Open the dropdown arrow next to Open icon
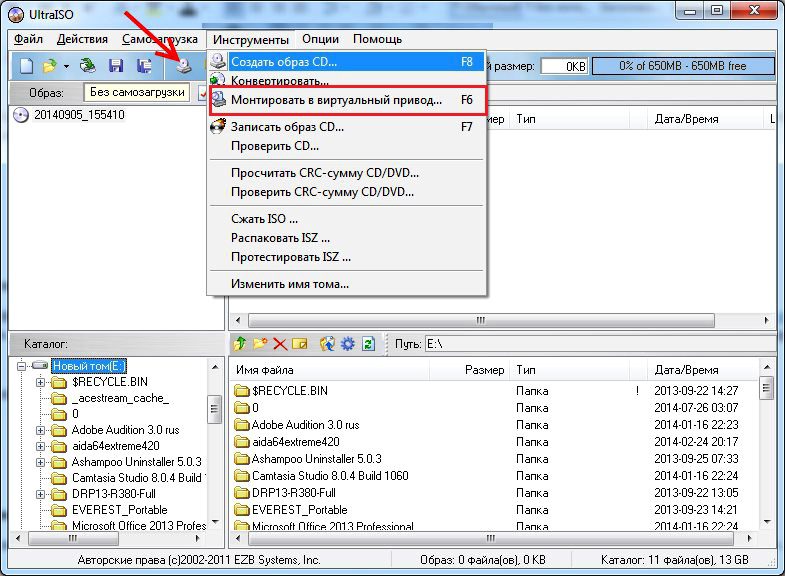Image resolution: width=785 pixels, height=576 pixels. tap(66, 66)
